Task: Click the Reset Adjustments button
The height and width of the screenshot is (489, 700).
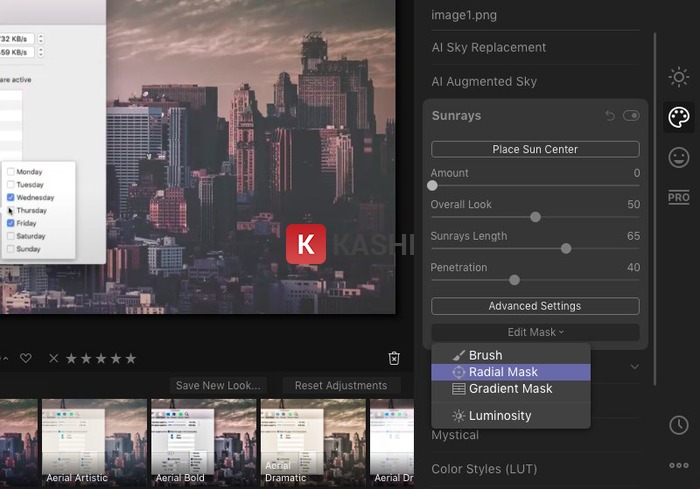Action: [x=341, y=385]
